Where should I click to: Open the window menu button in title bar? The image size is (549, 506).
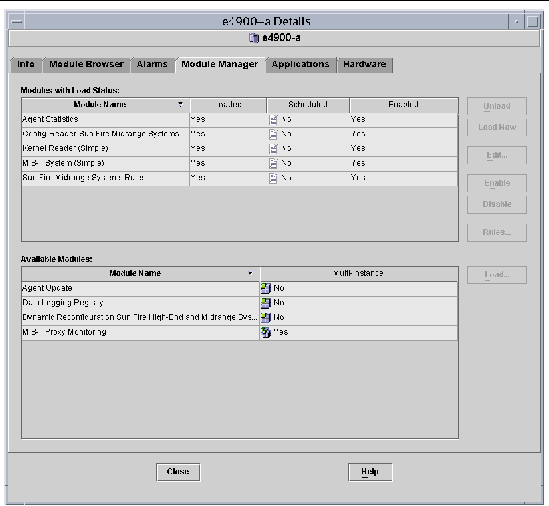point(16,22)
